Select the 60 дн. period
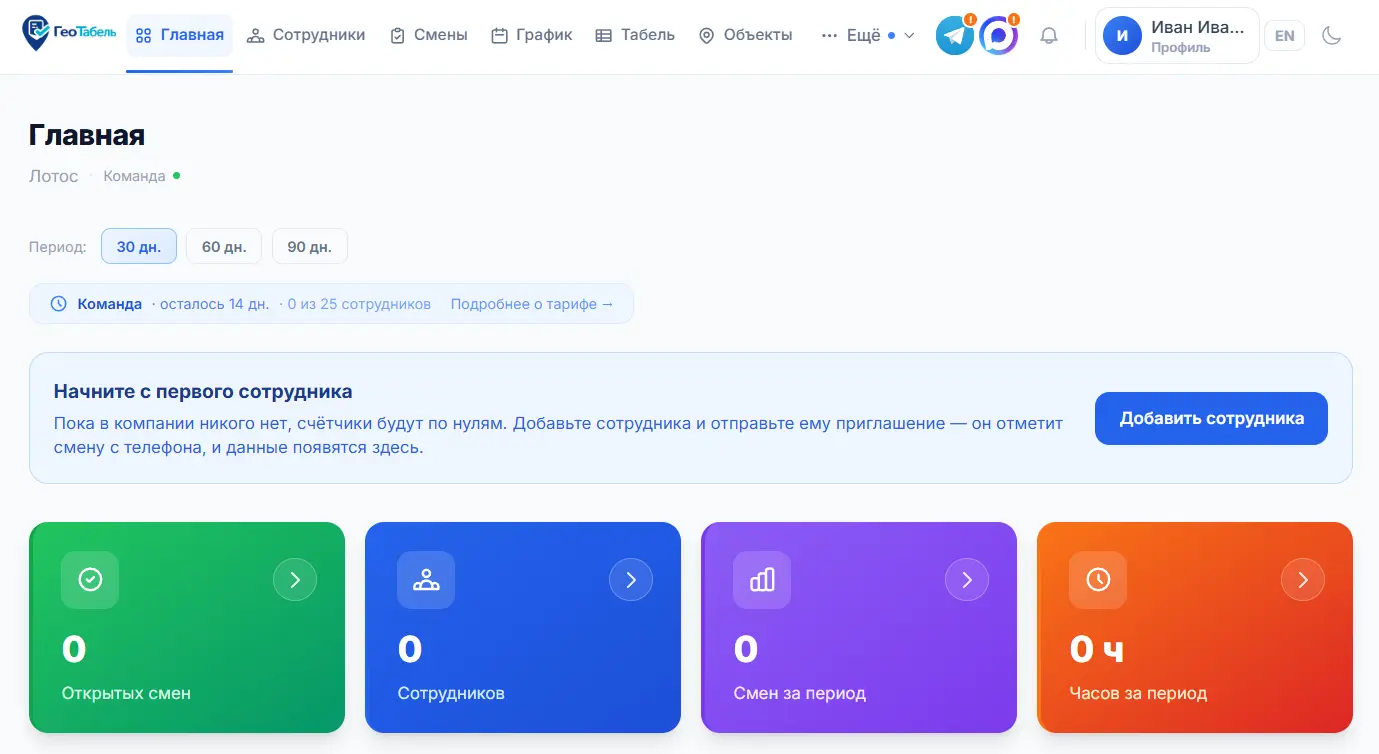 coord(224,246)
